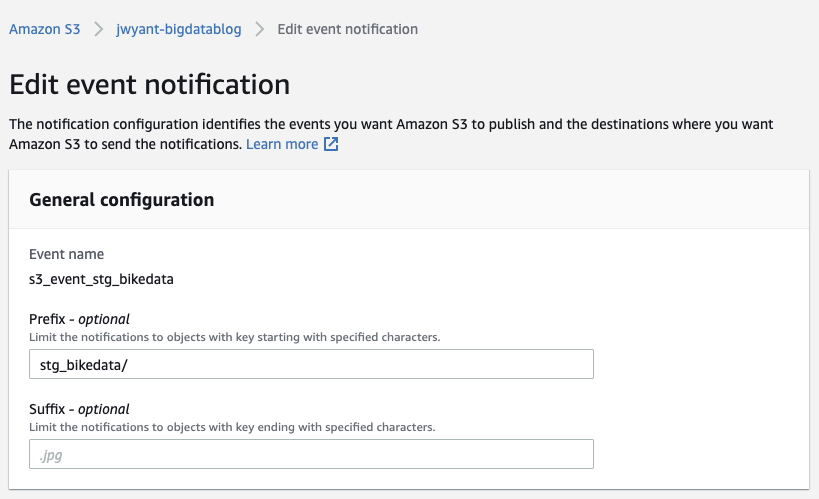Click the chevron after jwyant-bigdatablog breadcrumb
819x499 pixels.
coord(260,29)
